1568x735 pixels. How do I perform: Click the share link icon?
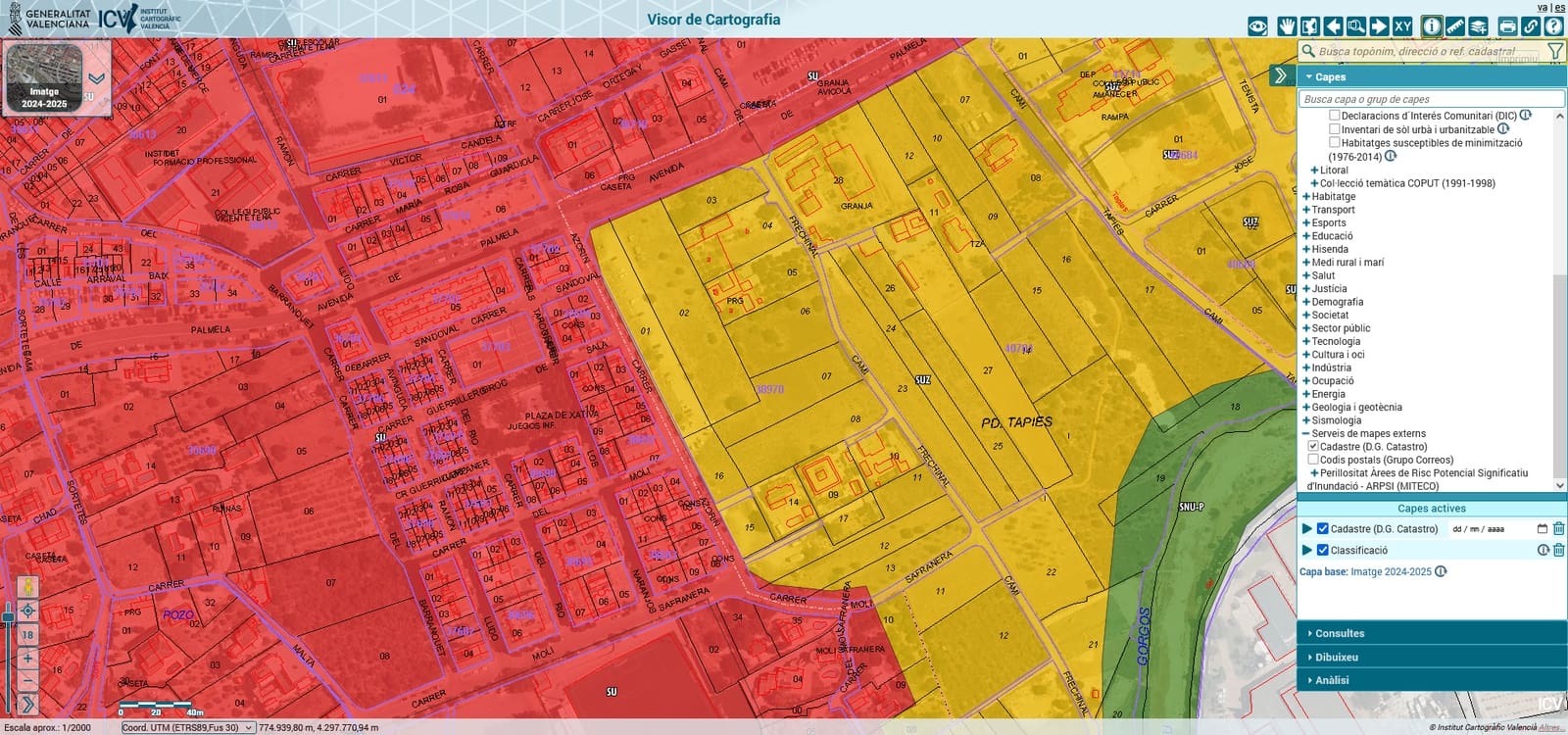click(x=1530, y=26)
